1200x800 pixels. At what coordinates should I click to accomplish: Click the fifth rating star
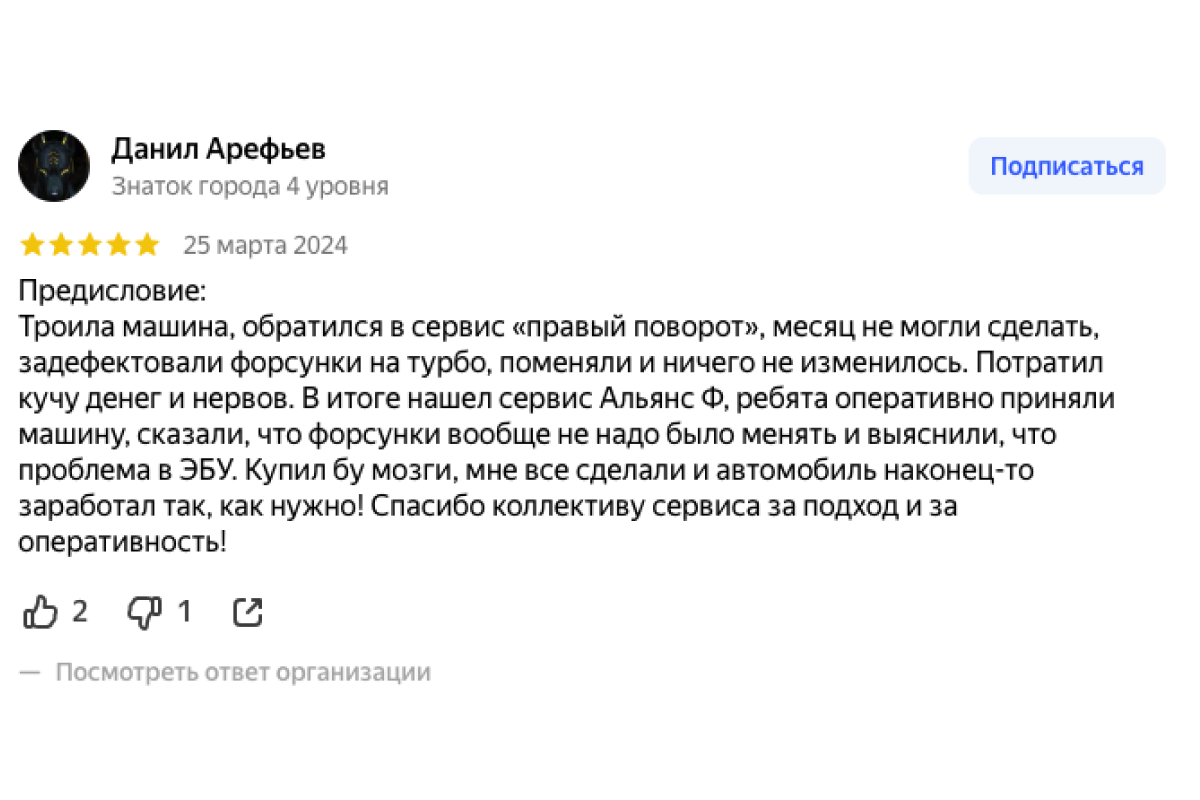pyautogui.click(x=147, y=245)
